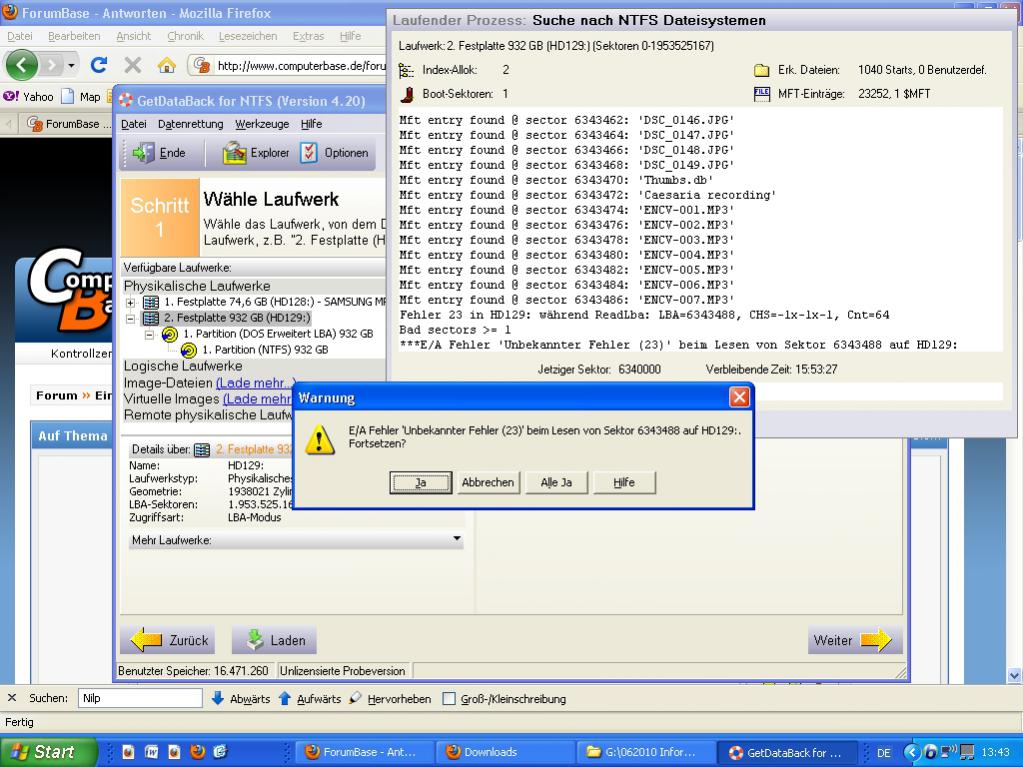
Task: Switch to G:\062010 Infor... taskbar folder
Action: tap(646, 752)
